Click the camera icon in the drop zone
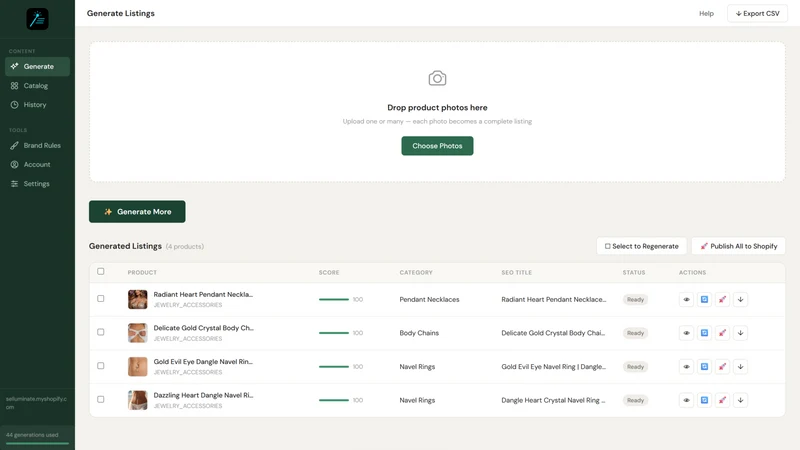 (x=437, y=78)
